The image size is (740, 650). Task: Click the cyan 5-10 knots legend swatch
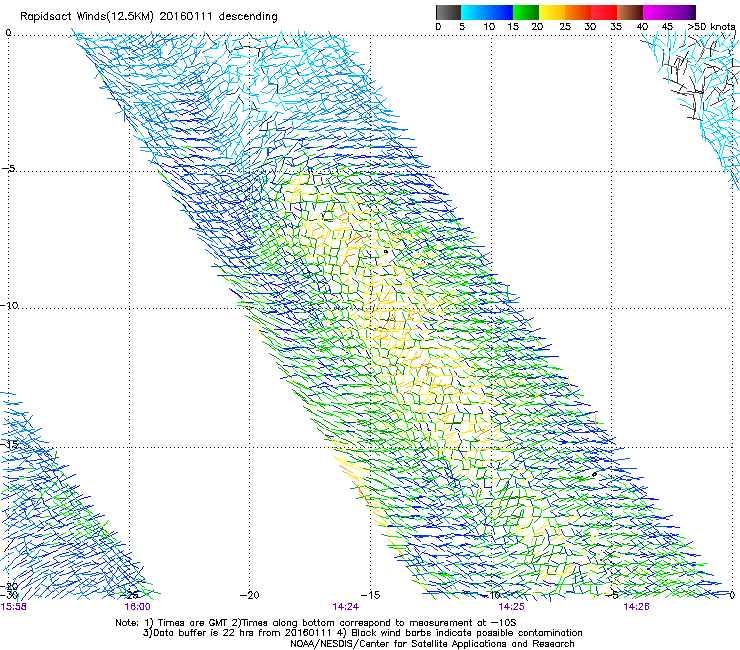coord(474,12)
